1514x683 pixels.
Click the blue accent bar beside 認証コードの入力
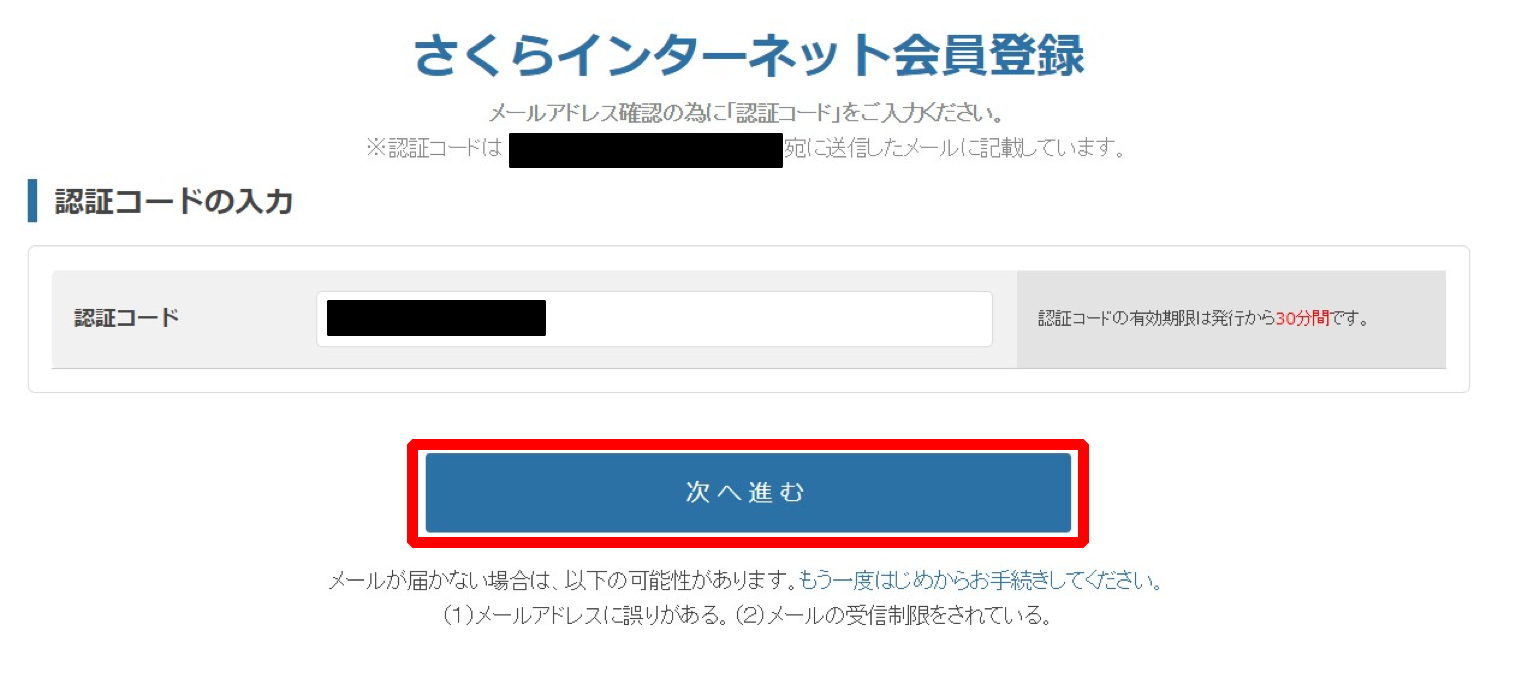[x=32, y=201]
